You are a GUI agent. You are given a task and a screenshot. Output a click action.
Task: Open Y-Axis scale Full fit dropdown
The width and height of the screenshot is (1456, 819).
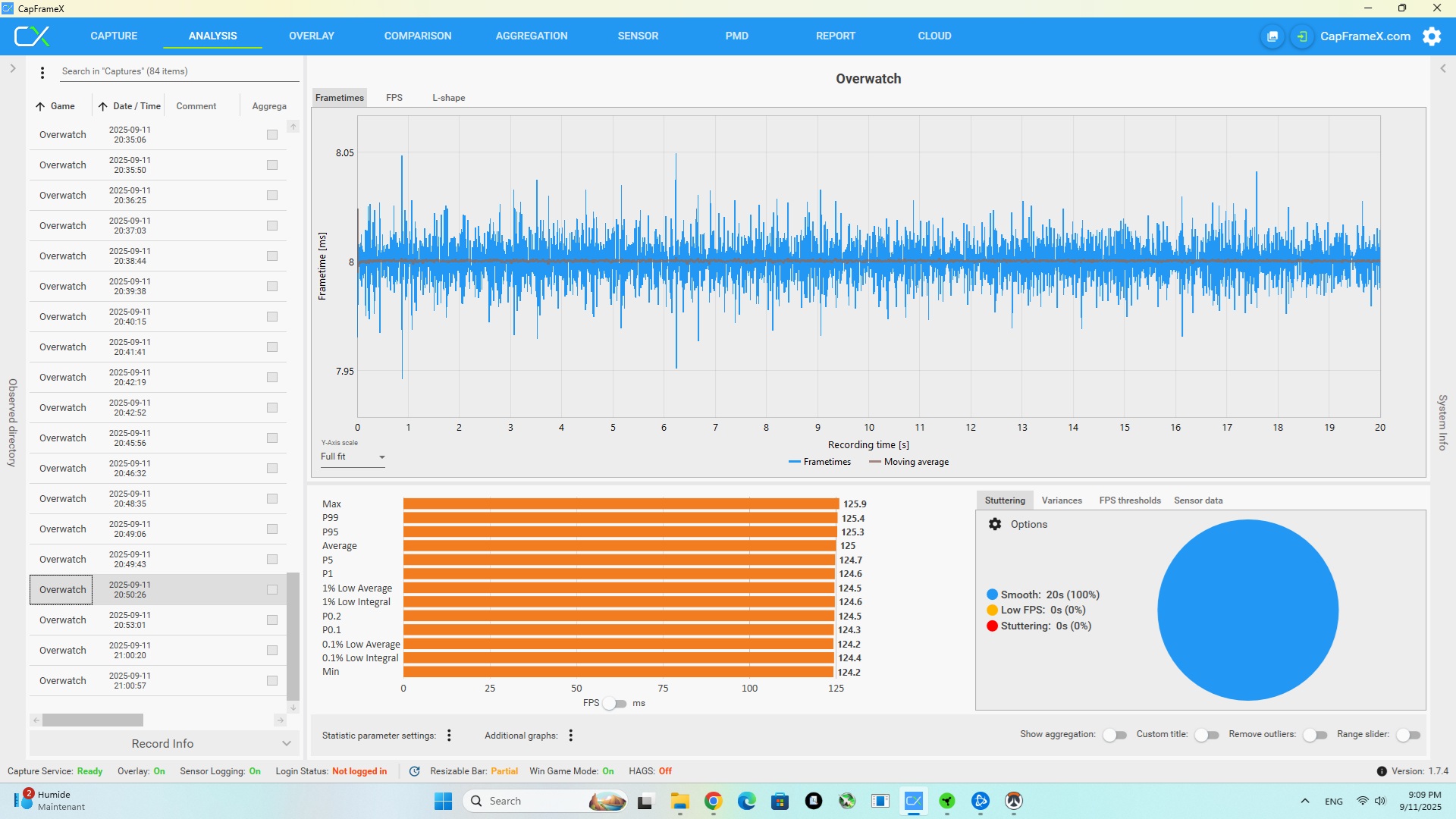353,457
